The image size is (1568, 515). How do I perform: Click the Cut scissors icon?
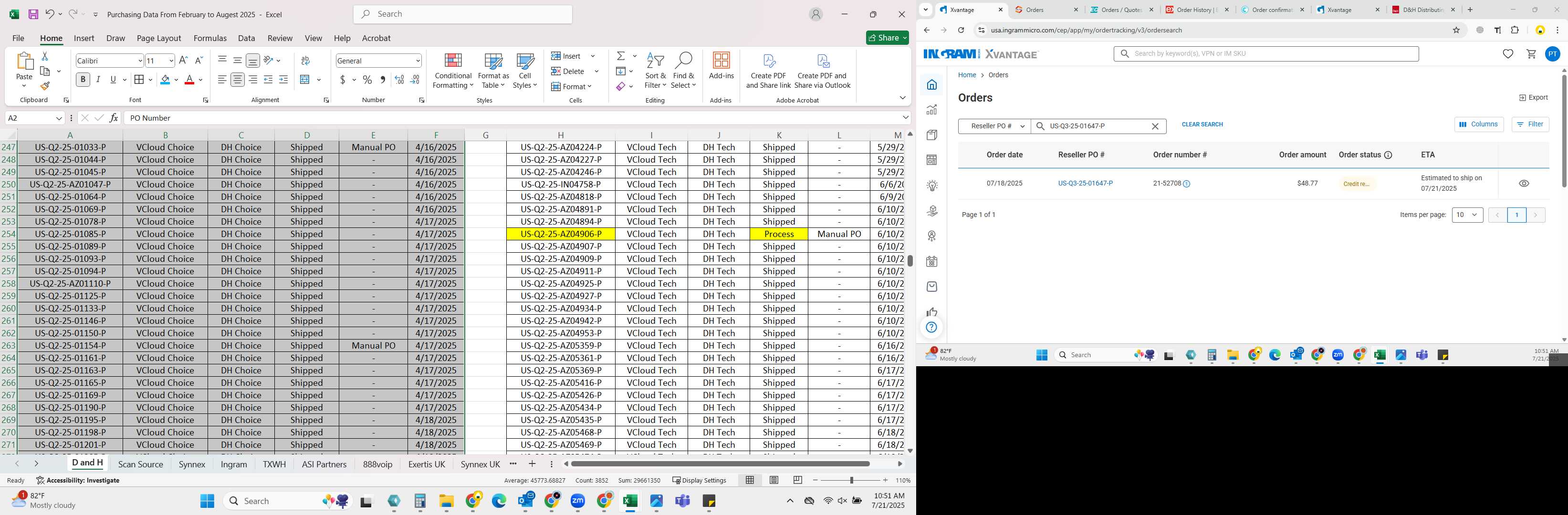pos(44,56)
